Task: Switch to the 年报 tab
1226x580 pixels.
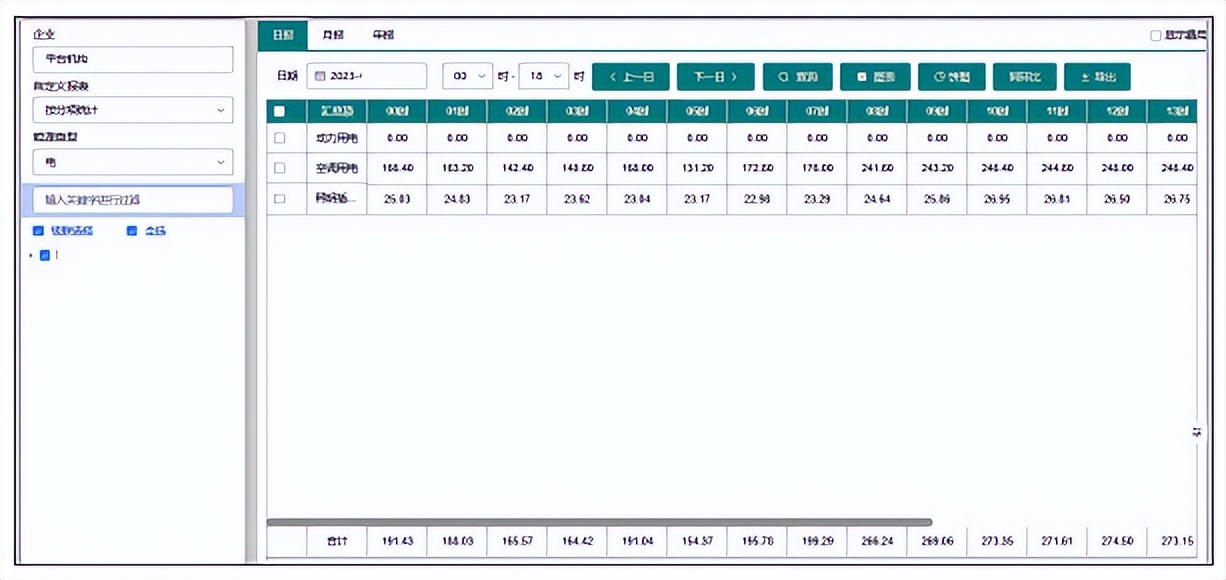Action: tap(383, 35)
